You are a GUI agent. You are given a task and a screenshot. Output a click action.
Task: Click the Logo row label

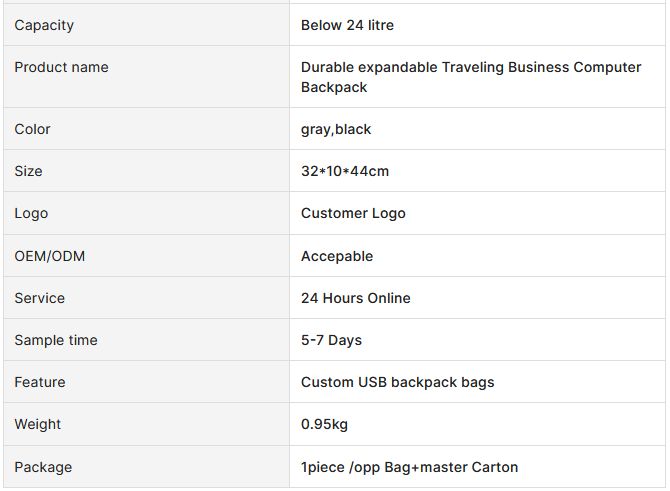31,213
